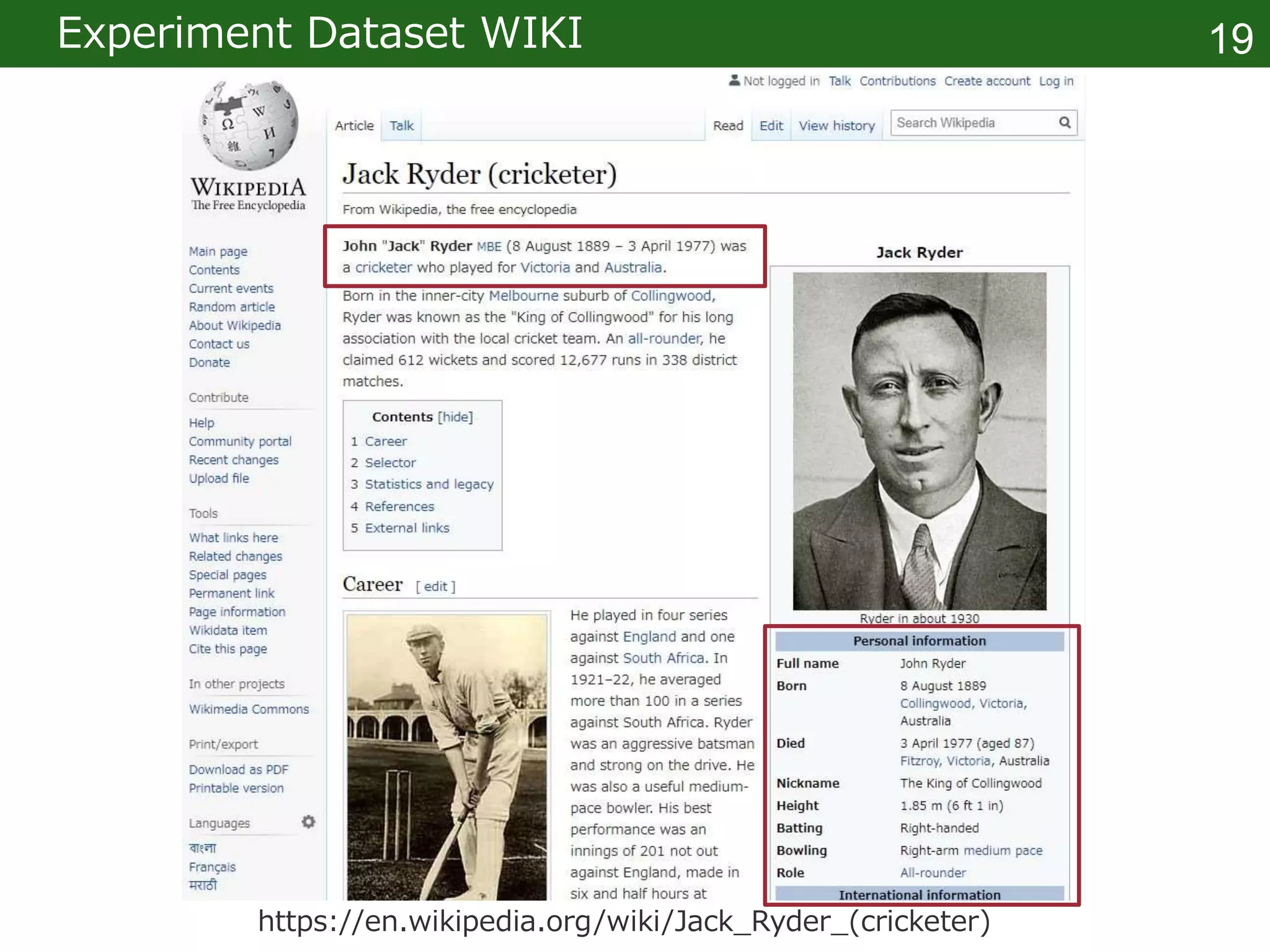Screen dimensions: 1270x952
Task: Open the Fitzroy link in the infobox
Action: coord(920,762)
